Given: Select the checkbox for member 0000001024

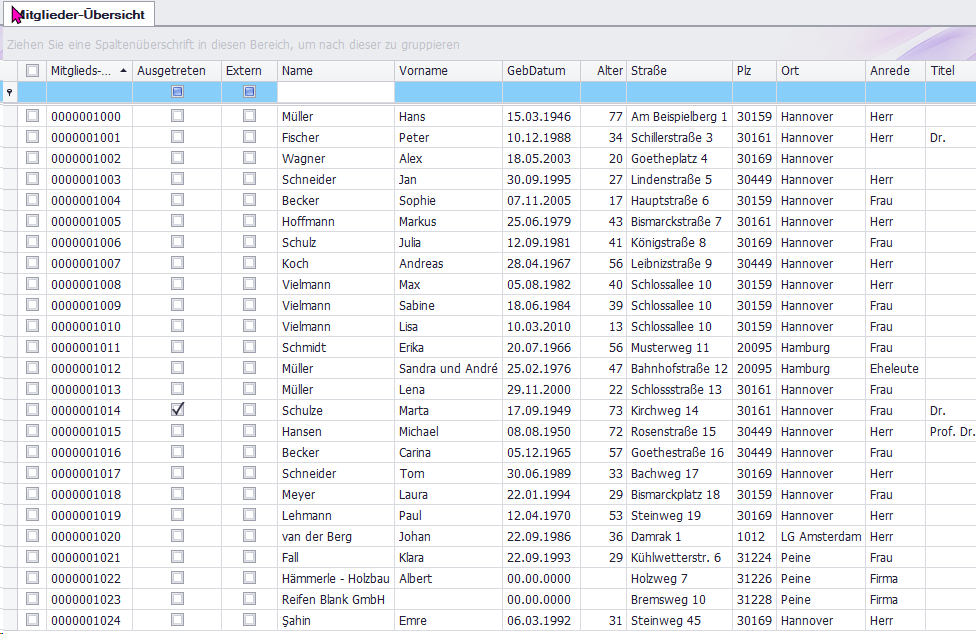Looking at the screenshot, I should pyautogui.click(x=33, y=620).
